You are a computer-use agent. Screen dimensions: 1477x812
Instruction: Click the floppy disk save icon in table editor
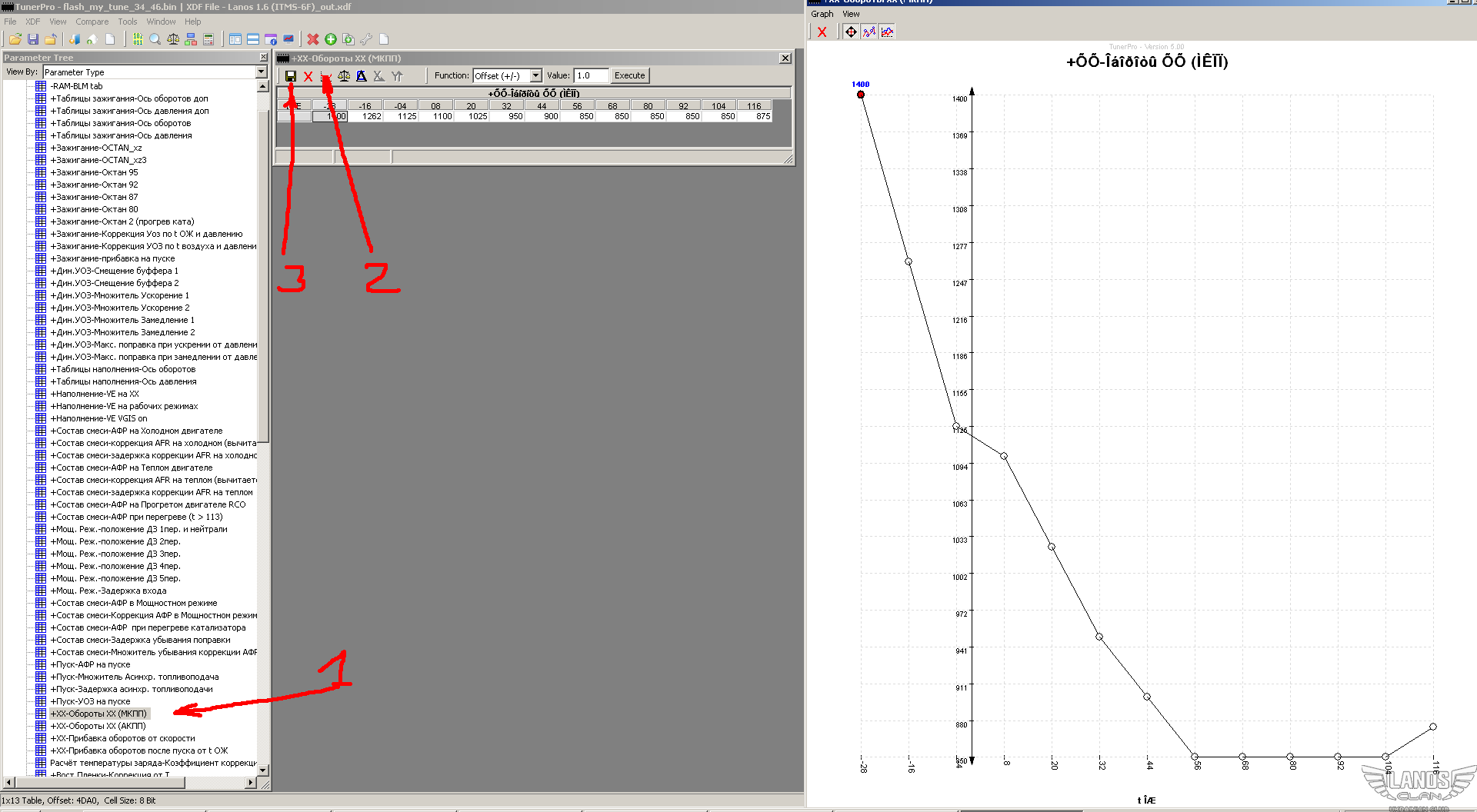pyautogui.click(x=291, y=76)
